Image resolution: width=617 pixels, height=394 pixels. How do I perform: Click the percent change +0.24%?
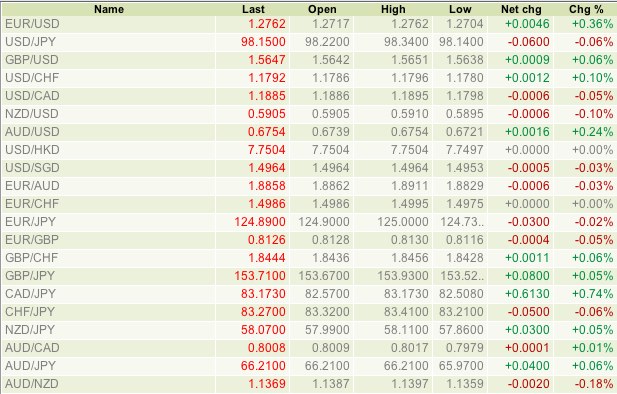[x=593, y=132]
